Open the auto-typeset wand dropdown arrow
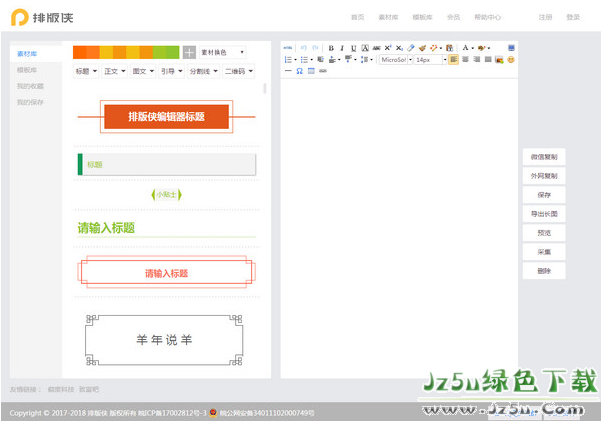This screenshot has width=604, height=422. coord(441,48)
